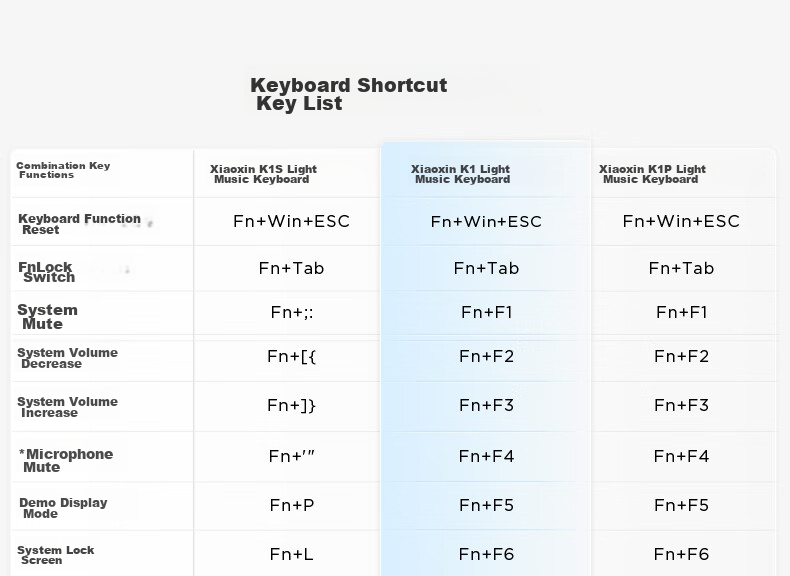Select the 'FnLock Switch' row label
The image size is (790, 576).
coord(46,272)
